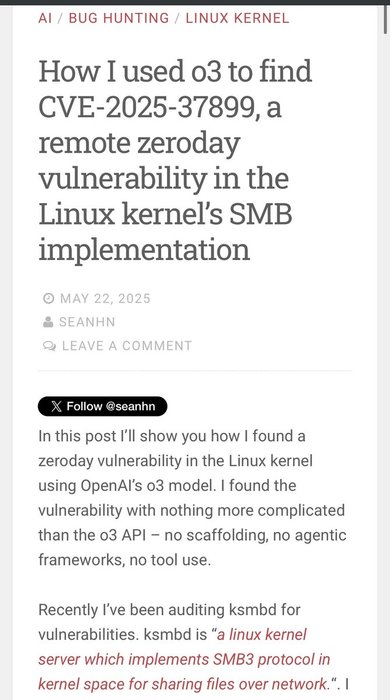The width and height of the screenshot is (390, 700).
Task: Click the X logo in Follow button
Action: click(x=56, y=406)
